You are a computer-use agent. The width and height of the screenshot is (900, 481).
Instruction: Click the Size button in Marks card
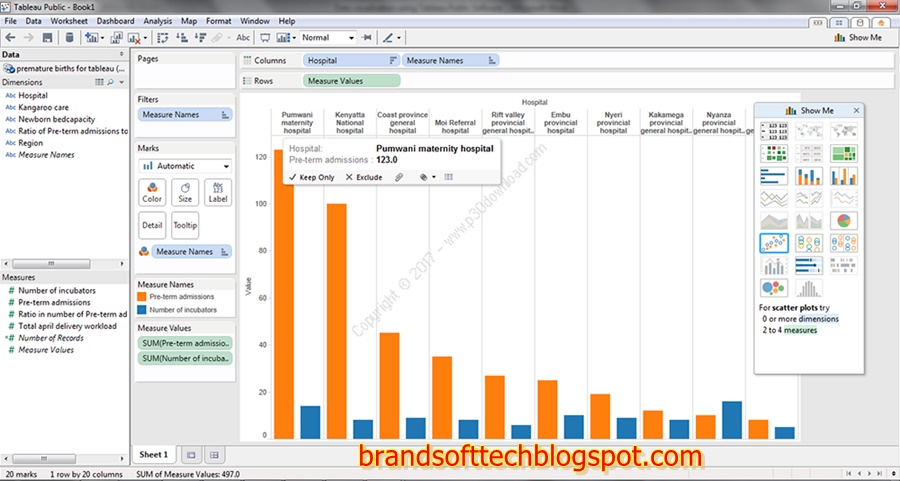[x=185, y=192]
